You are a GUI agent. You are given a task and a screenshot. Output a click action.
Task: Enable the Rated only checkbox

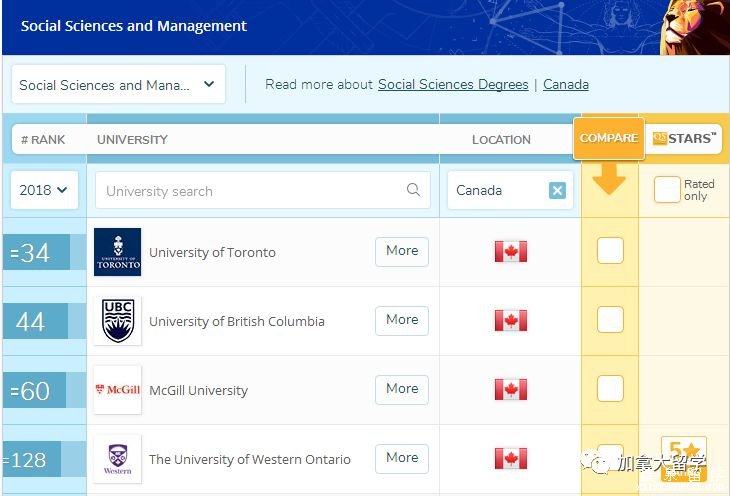pos(667,190)
